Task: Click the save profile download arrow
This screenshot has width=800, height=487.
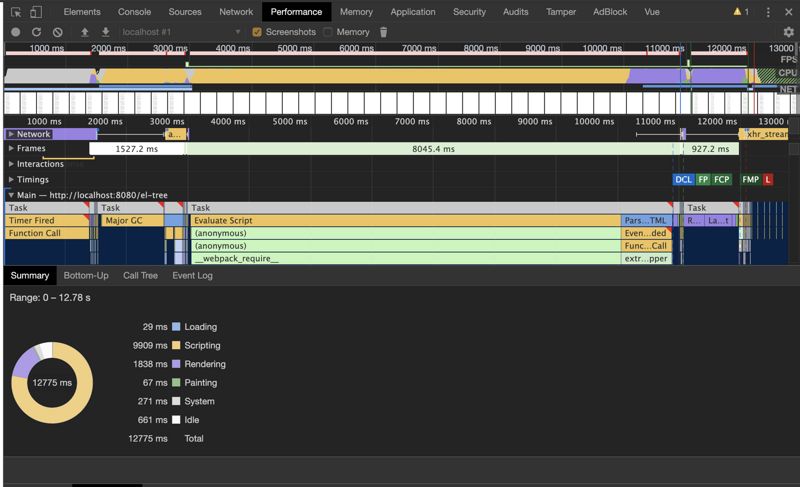Action: click(x=105, y=32)
